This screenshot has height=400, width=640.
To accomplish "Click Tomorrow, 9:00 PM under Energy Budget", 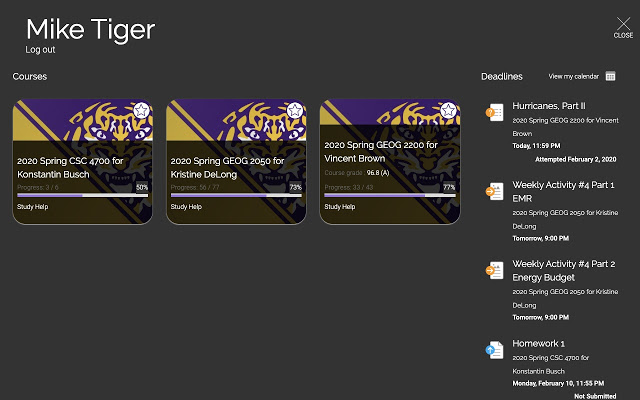I will click(540, 318).
